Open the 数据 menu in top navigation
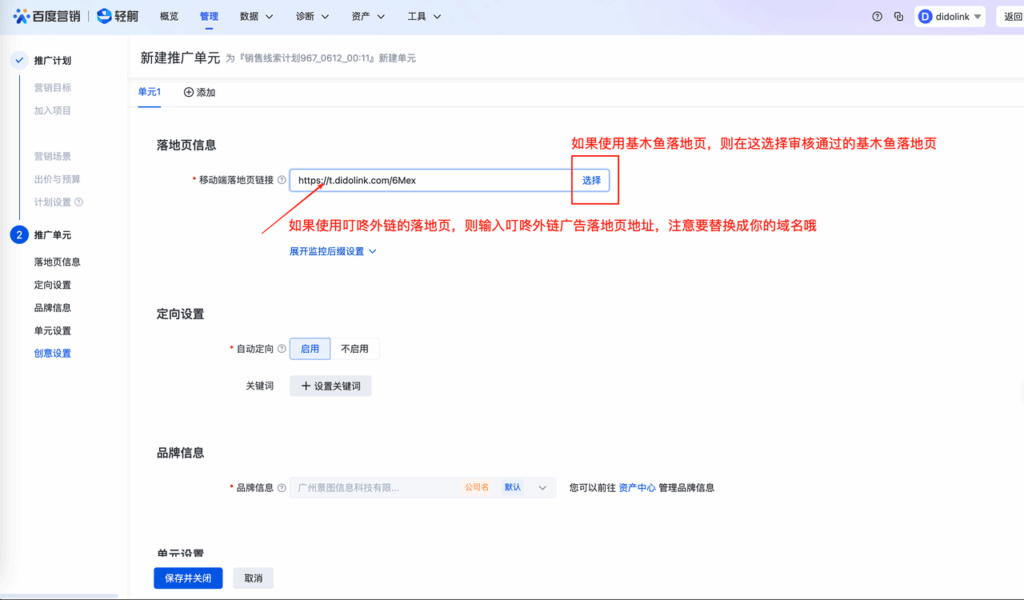This screenshot has width=1024, height=600. [256, 17]
